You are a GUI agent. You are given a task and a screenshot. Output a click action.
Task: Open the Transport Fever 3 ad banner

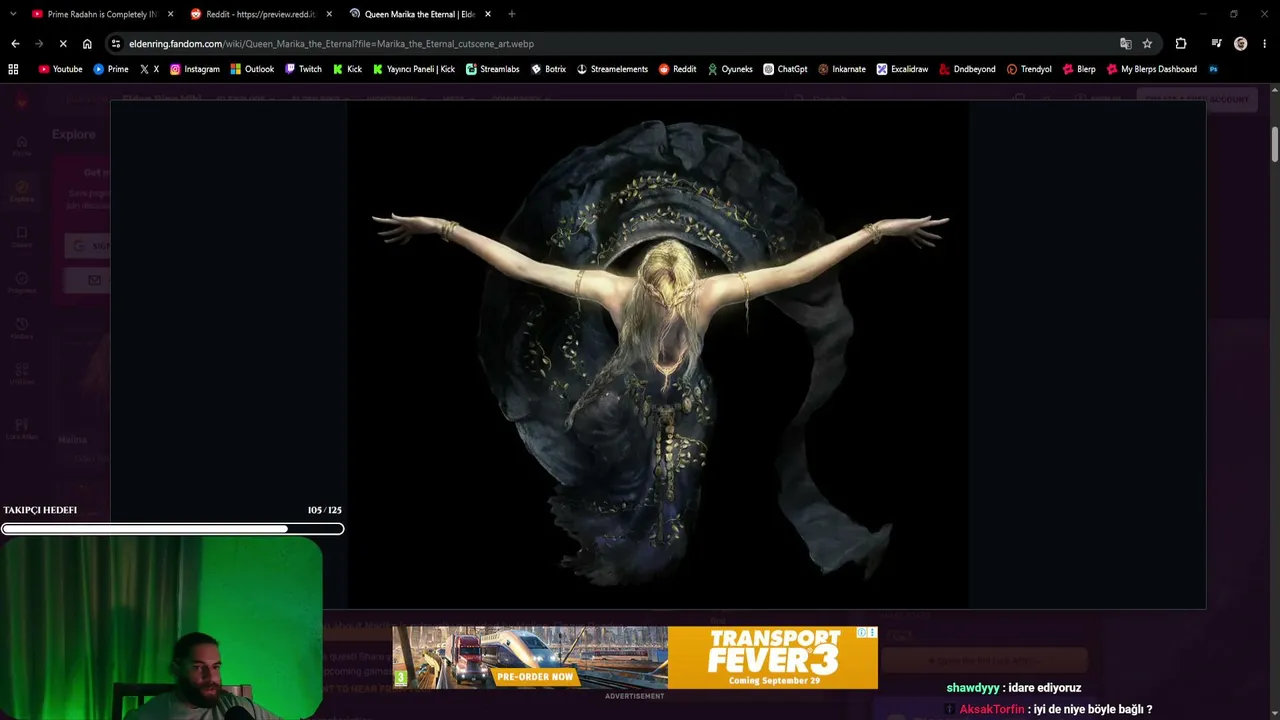635,658
